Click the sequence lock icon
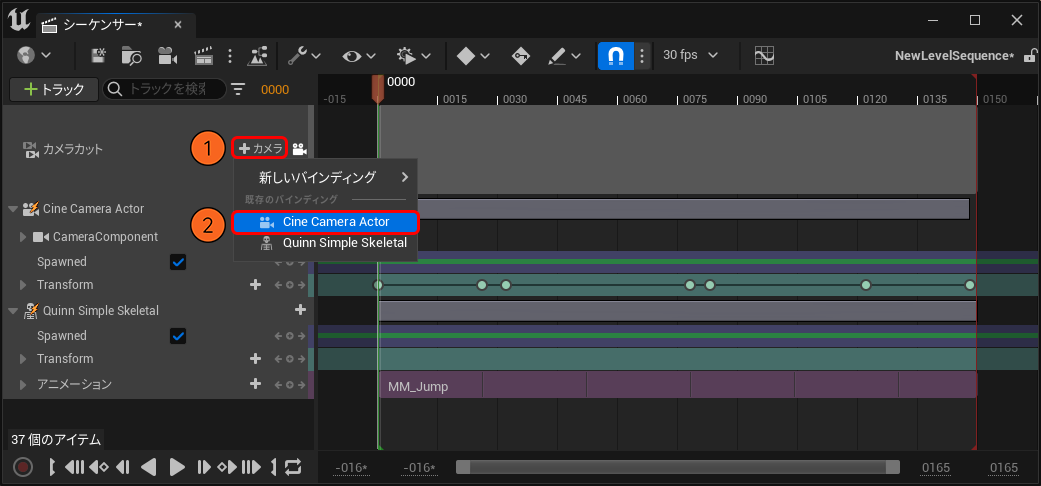 pos(1030,55)
